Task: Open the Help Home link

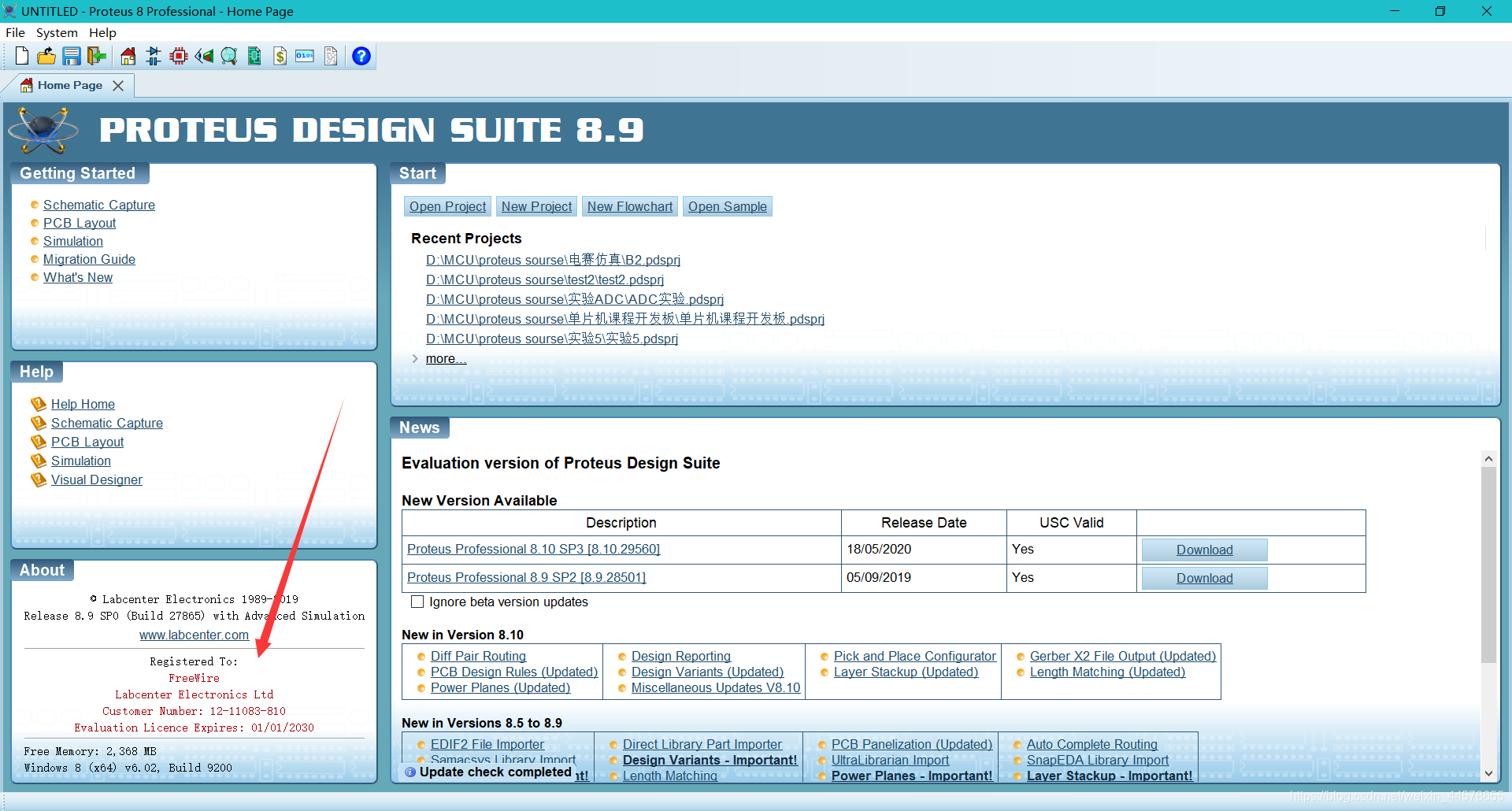Action: click(x=83, y=404)
